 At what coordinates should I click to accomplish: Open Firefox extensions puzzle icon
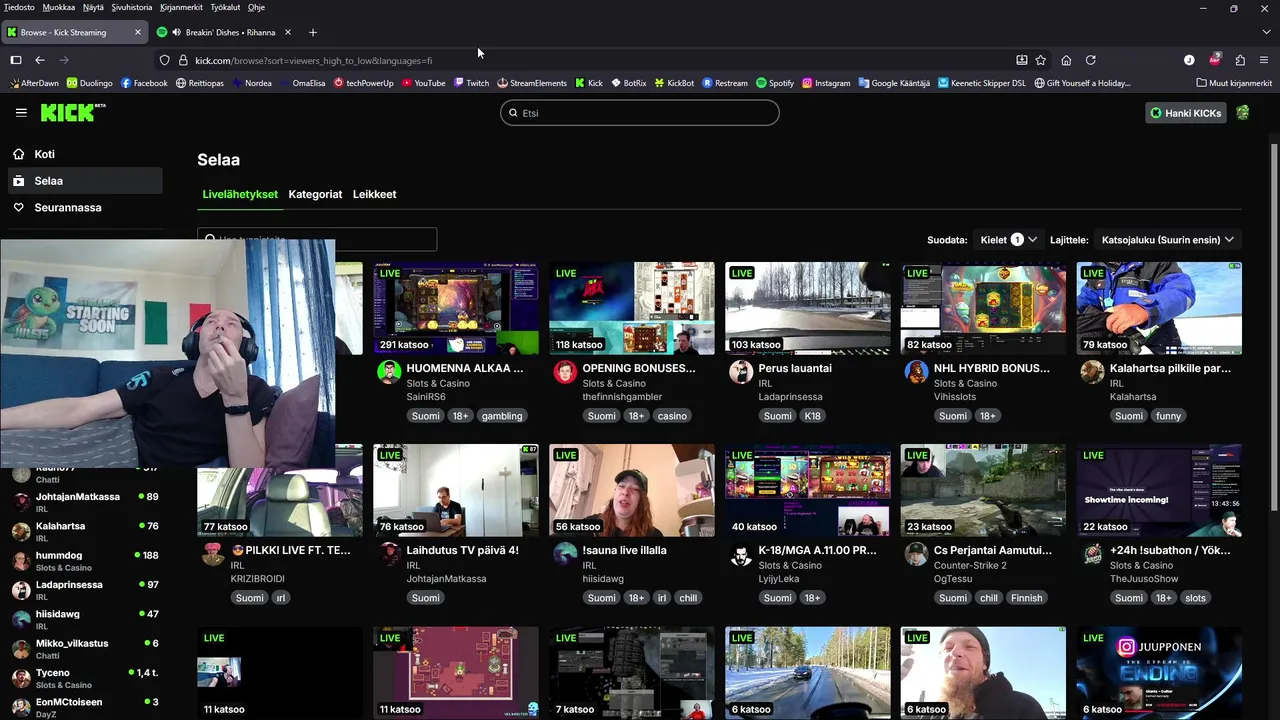(1240, 60)
